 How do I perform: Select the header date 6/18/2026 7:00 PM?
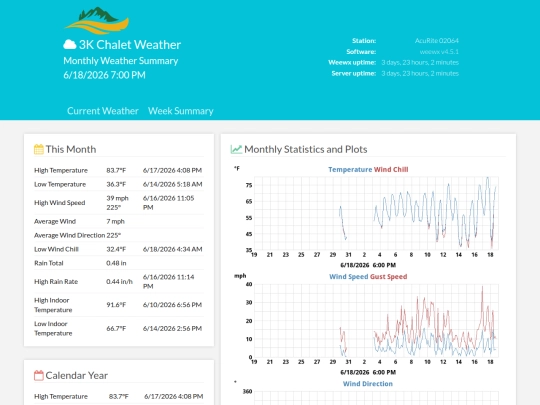pos(104,75)
